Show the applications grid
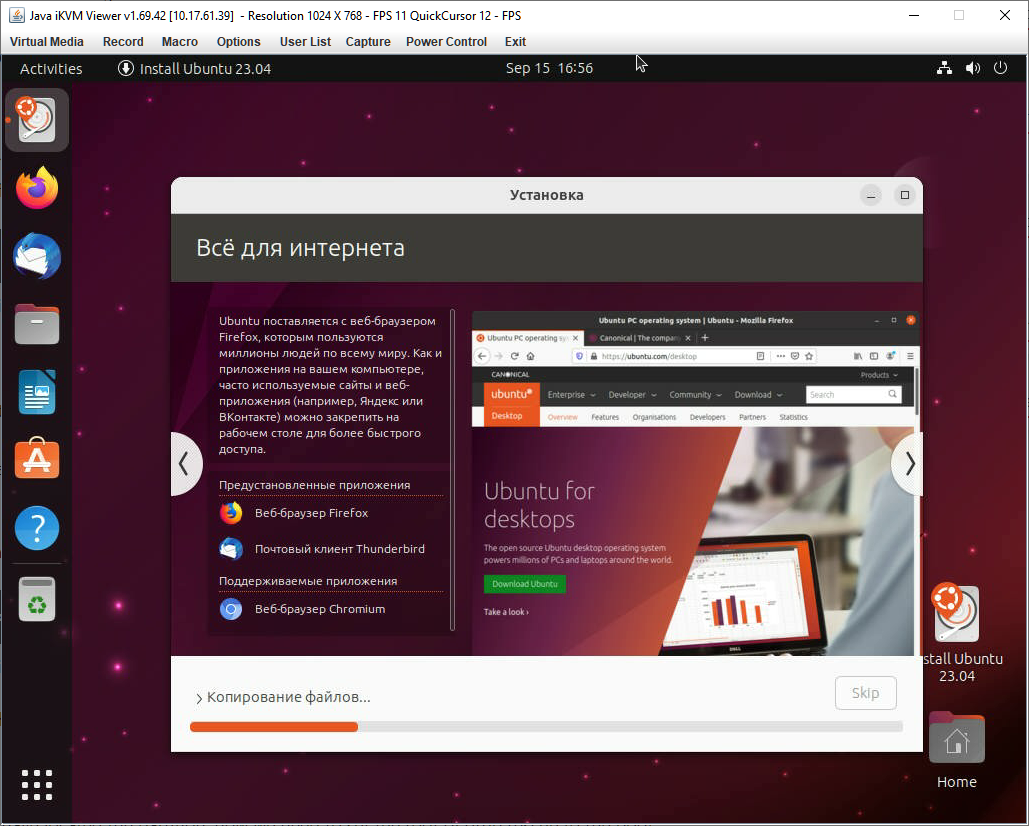 tap(37, 785)
